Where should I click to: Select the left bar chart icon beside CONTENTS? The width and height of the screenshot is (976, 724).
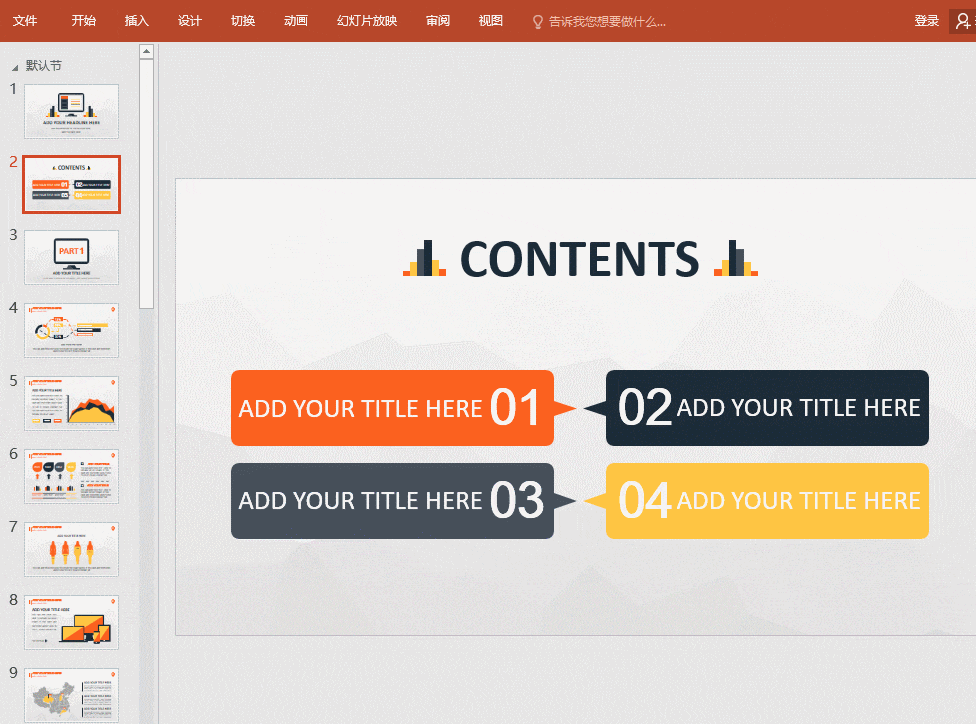coord(425,258)
